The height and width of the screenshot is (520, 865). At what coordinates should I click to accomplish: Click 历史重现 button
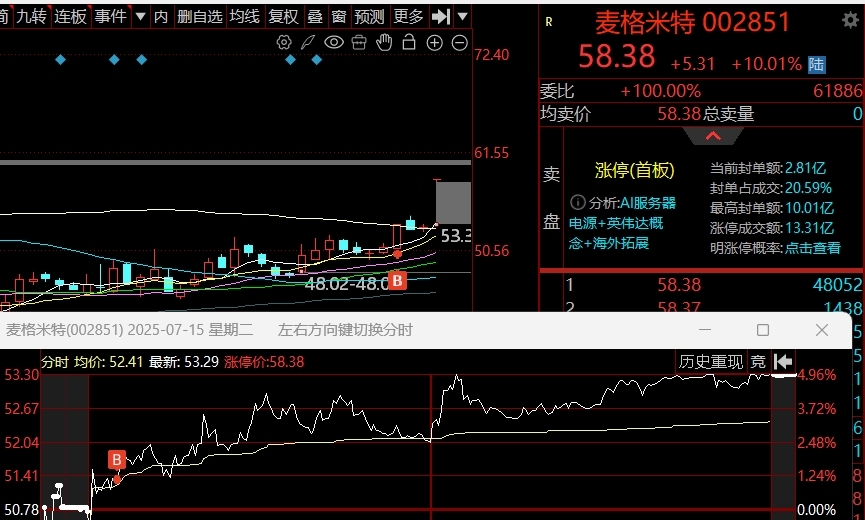(711, 362)
